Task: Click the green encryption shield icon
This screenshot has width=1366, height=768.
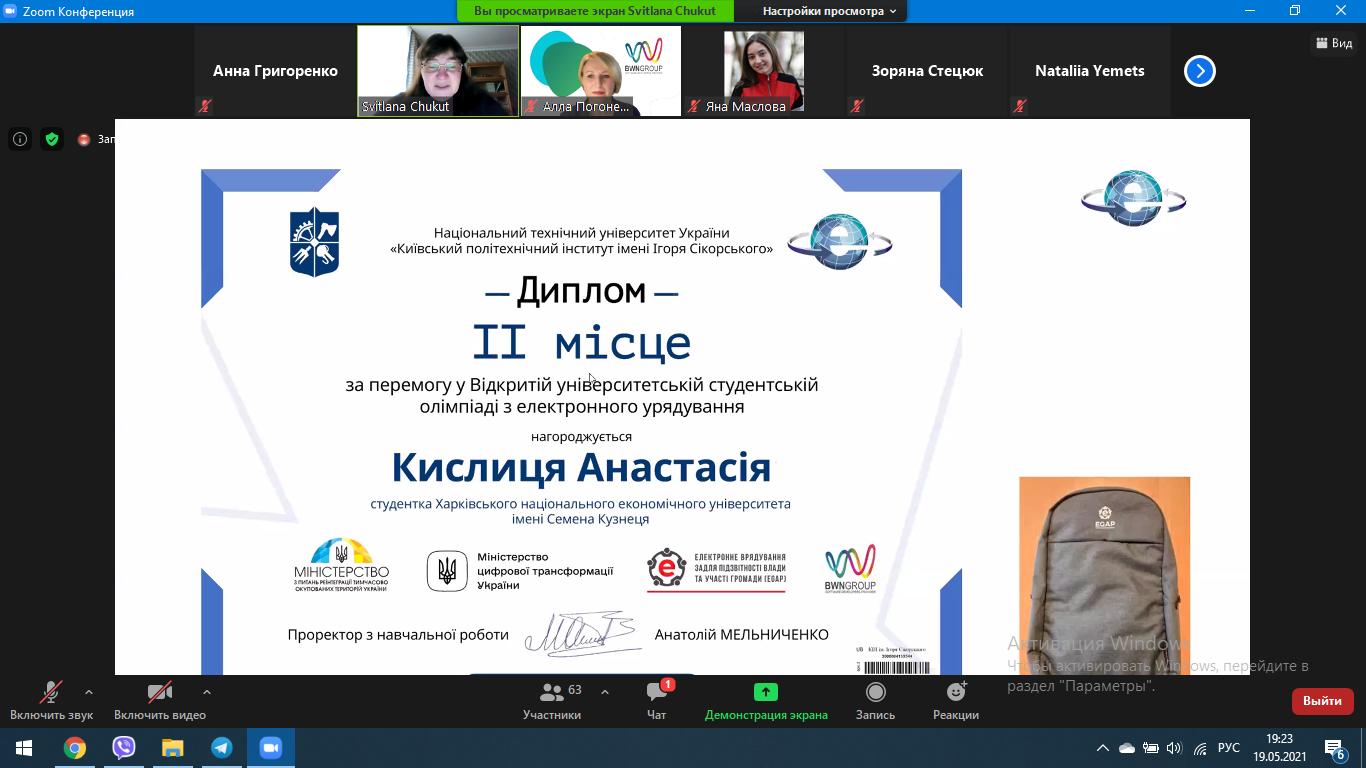Action: pos(52,139)
